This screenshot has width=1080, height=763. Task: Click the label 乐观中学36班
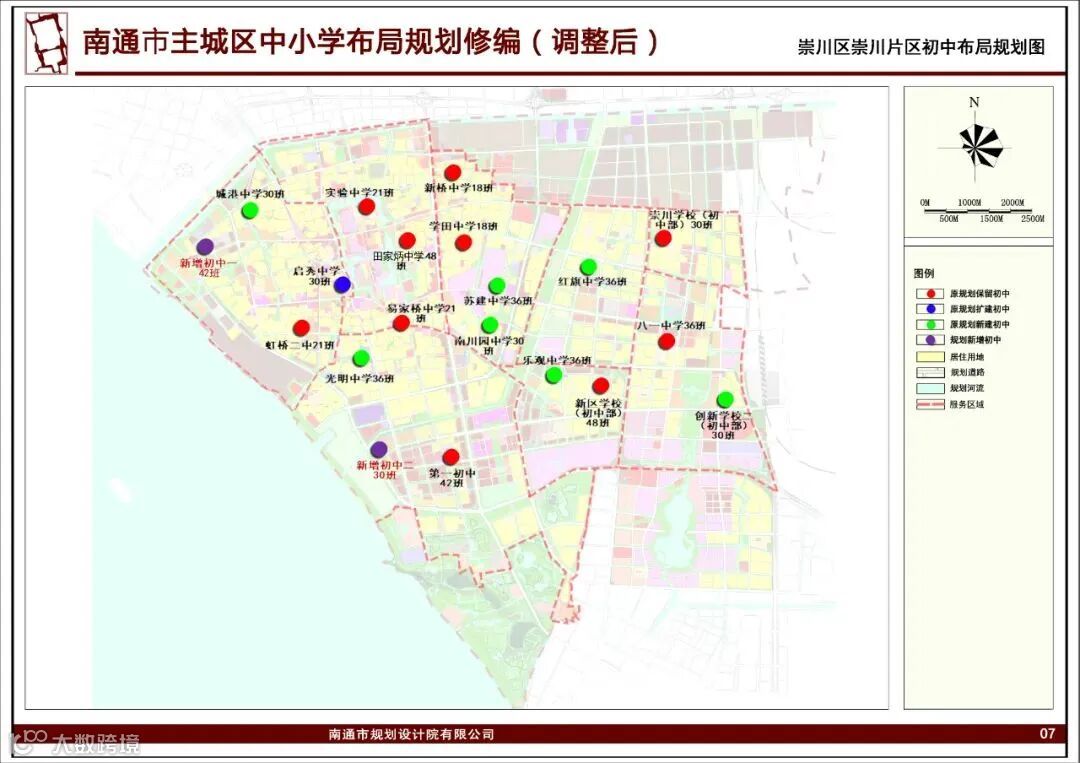pos(557,360)
